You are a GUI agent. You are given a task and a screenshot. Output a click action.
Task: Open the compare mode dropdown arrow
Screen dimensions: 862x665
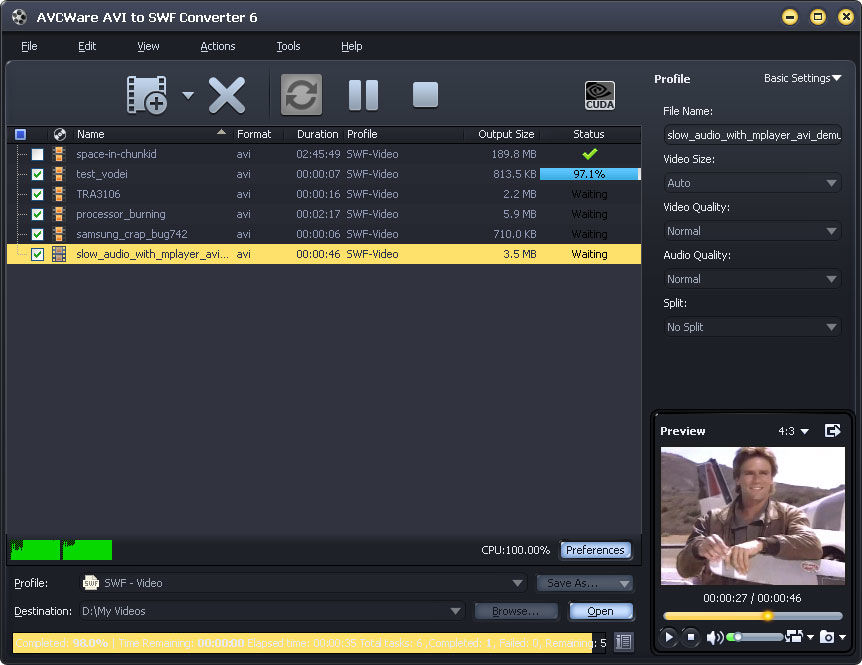tap(810, 638)
